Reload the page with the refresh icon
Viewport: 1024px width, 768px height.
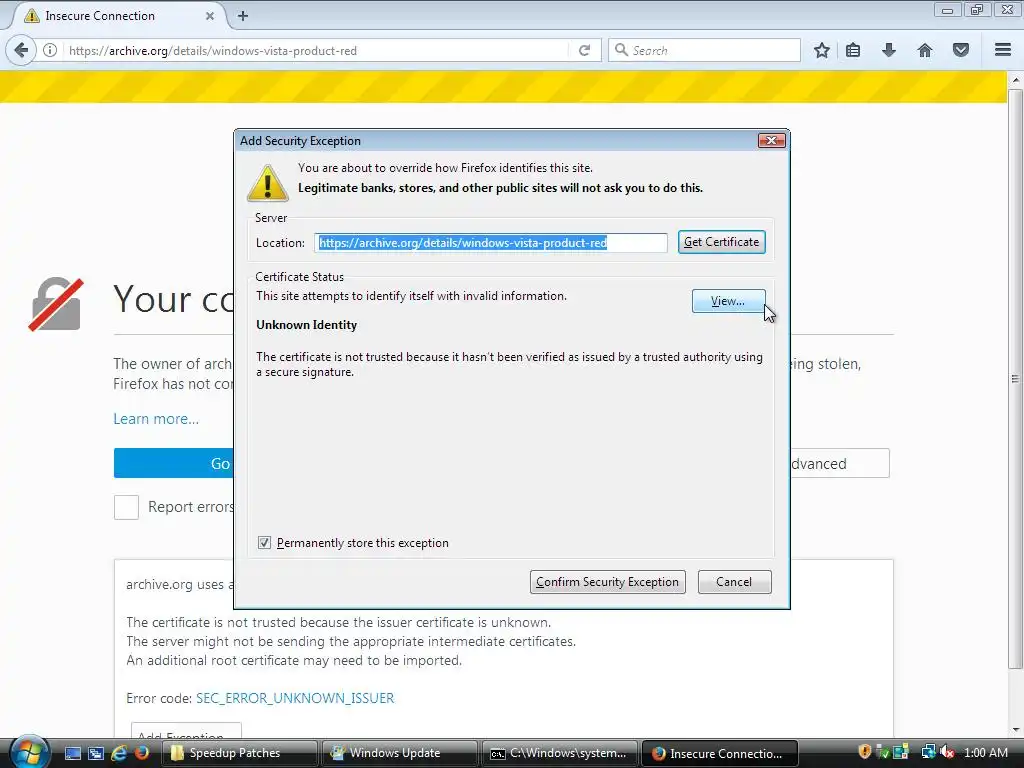pyautogui.click(x=584, y=50)
